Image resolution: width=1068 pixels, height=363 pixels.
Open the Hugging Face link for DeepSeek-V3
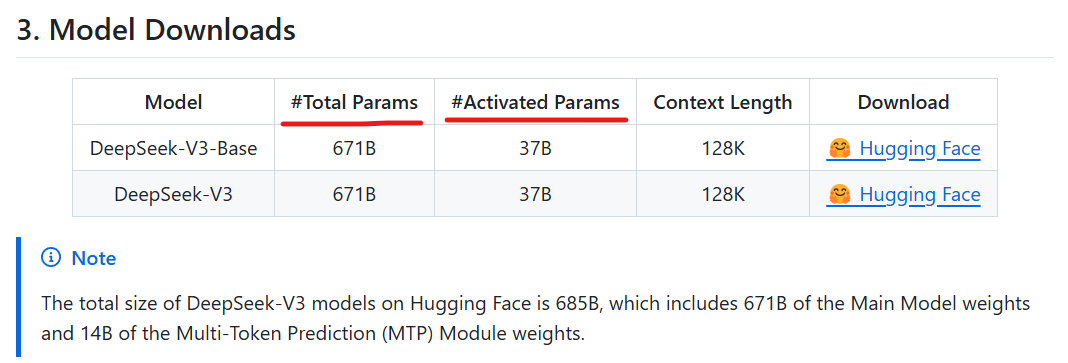click(x=903, y=194)
